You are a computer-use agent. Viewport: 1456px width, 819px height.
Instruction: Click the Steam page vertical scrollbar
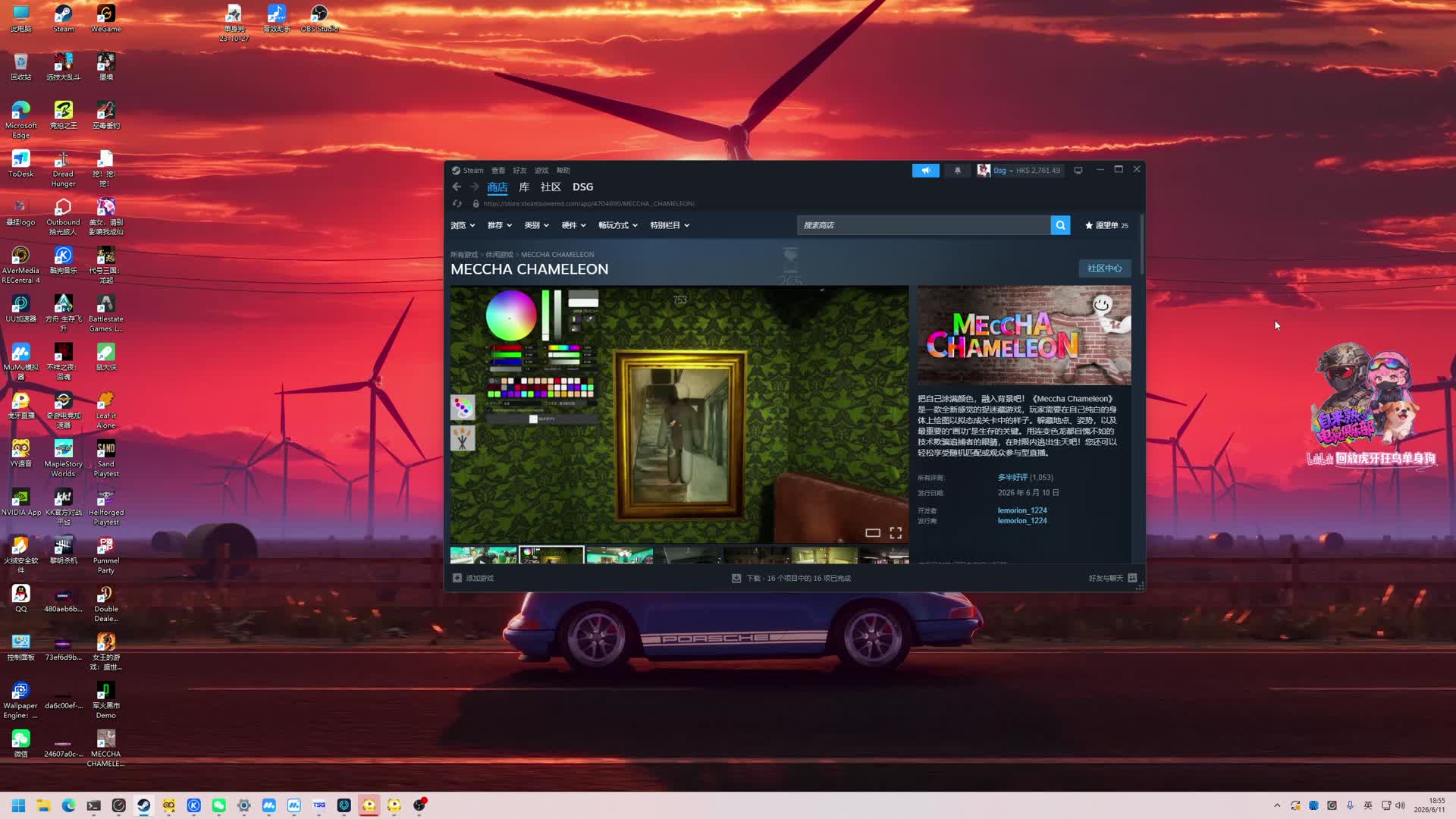[x=1141, y=244]
